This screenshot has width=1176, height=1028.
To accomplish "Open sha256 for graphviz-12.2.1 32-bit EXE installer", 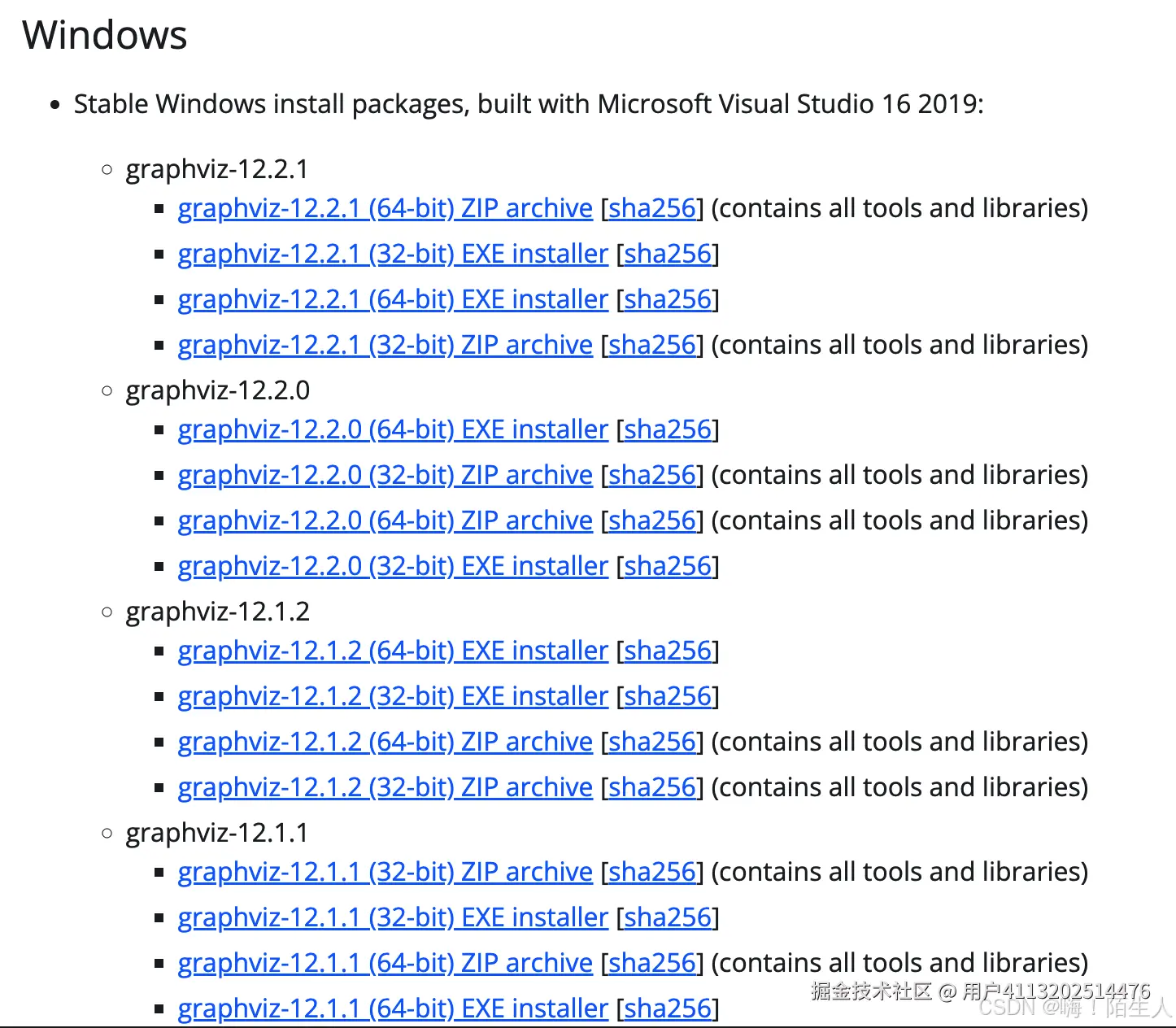I will click(x=668, y=254).
